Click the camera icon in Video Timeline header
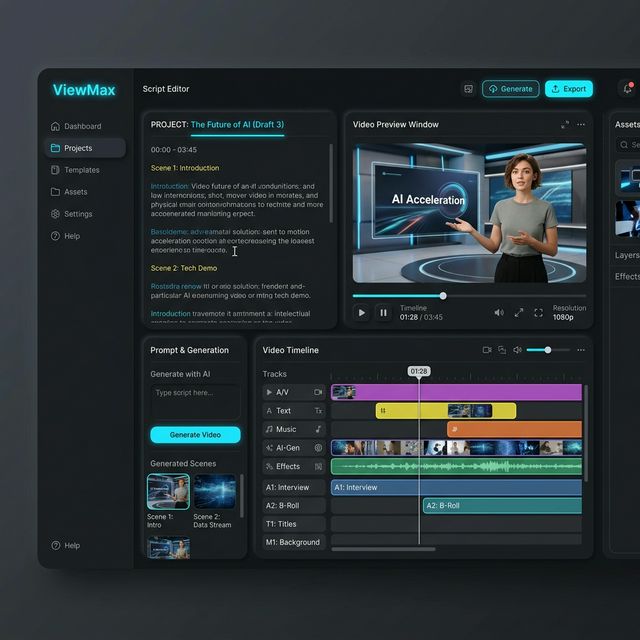The image size is (640, 640). coord(487,350)
